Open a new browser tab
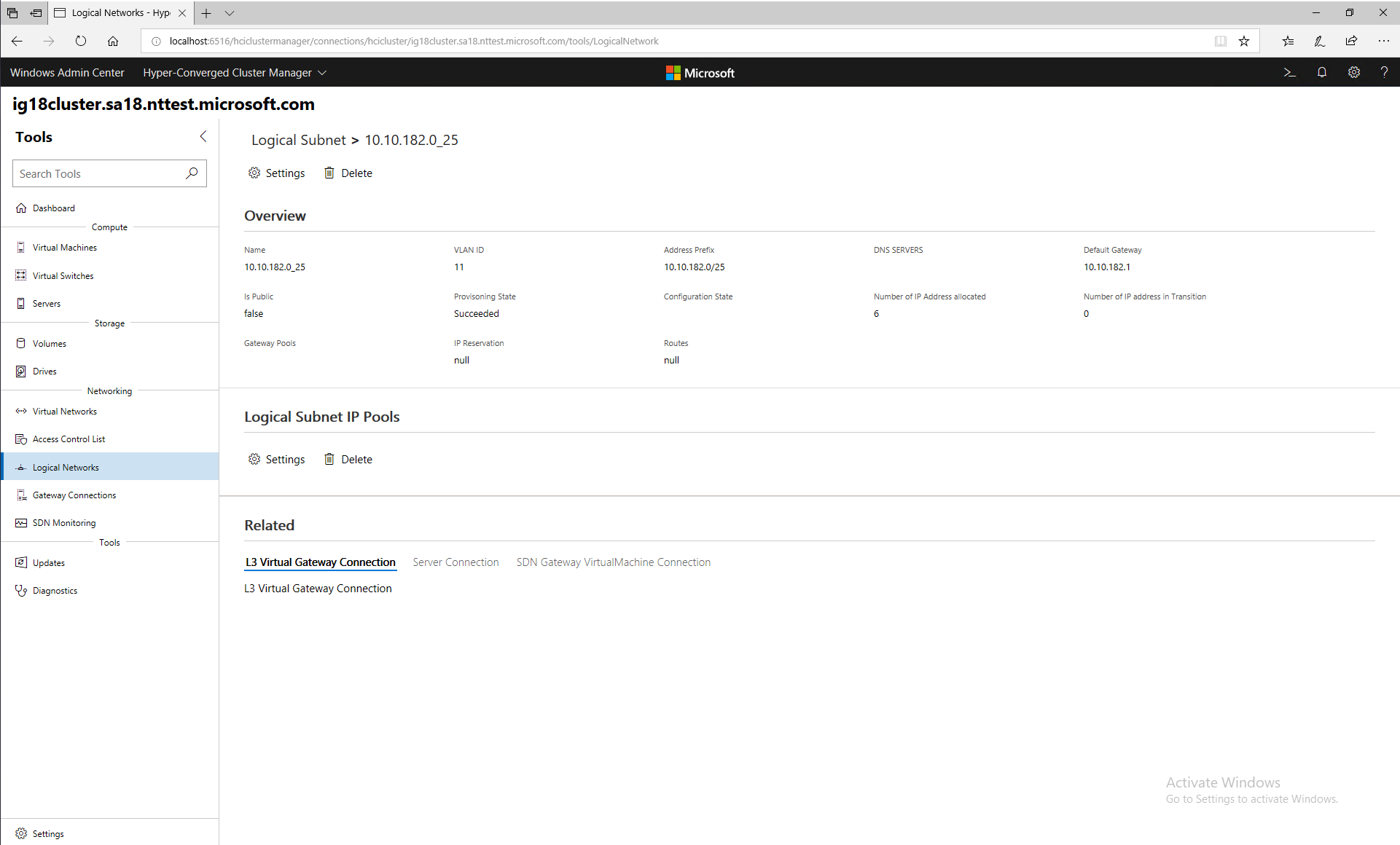Image resolution: width=1400 pixels, height=845 pixels. (206, 13)
